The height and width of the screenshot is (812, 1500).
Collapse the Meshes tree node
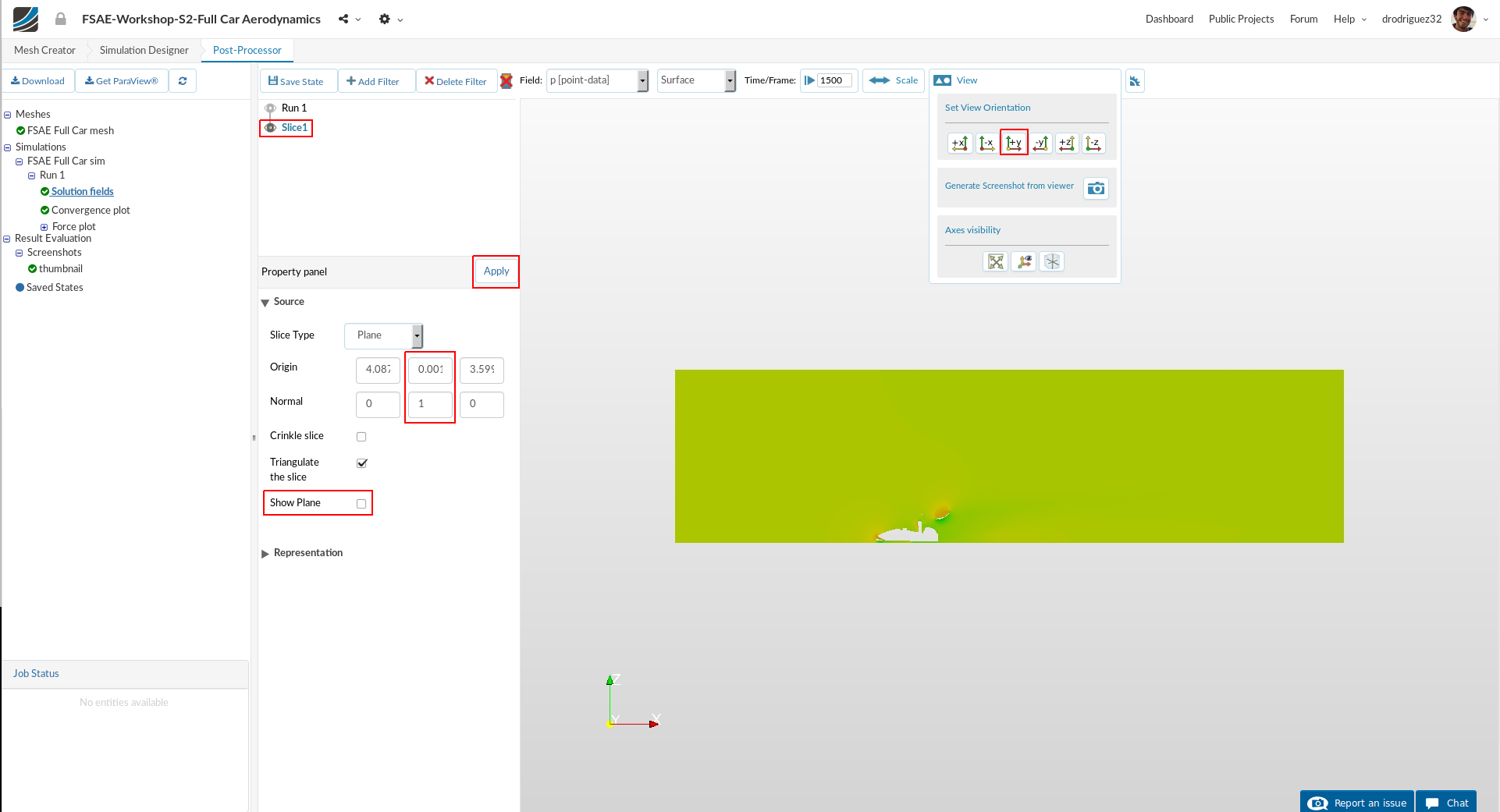point(8,115)
